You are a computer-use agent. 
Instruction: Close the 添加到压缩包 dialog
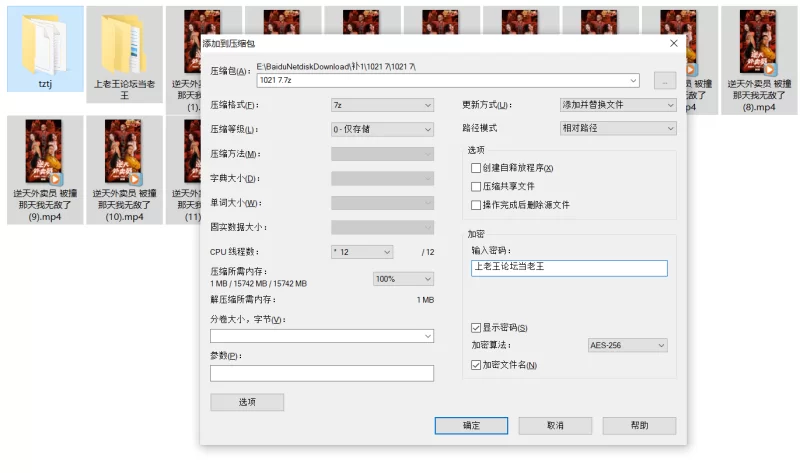673,43
